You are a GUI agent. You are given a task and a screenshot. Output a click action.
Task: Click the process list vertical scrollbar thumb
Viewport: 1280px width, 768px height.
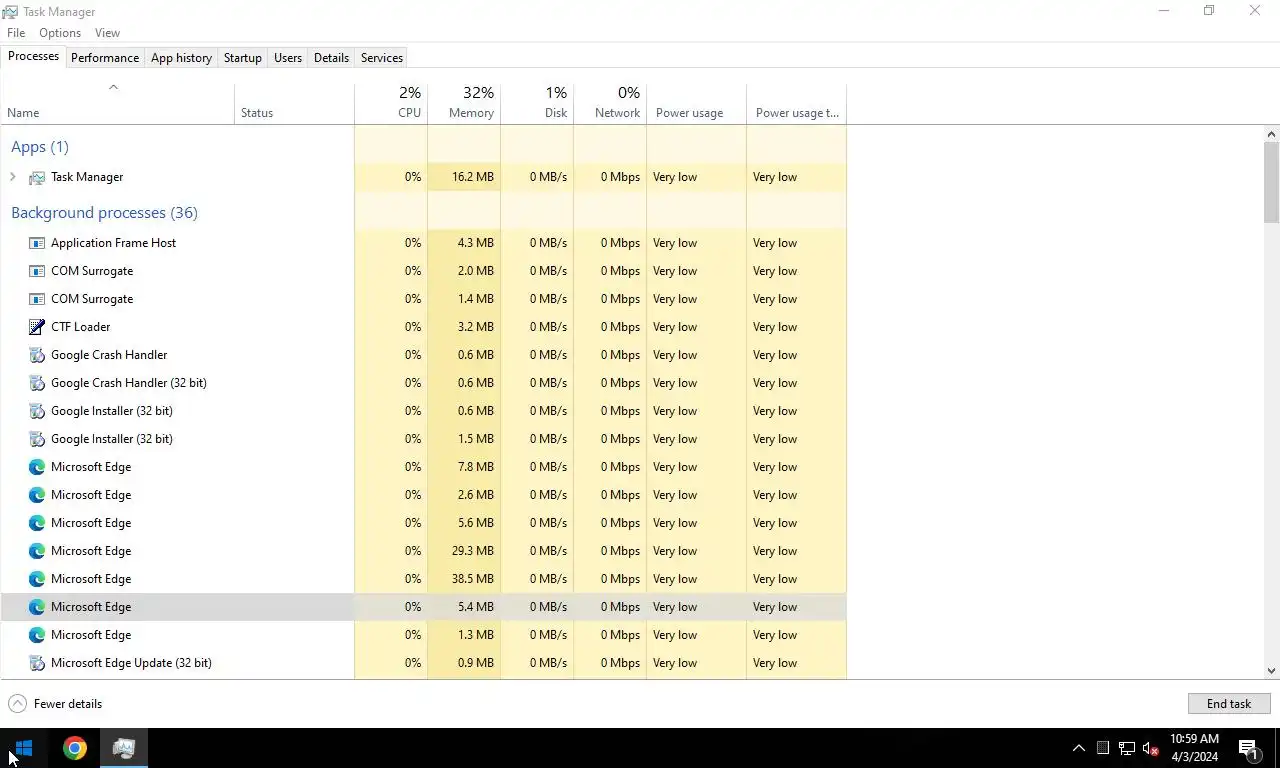tap(1271, 182)
